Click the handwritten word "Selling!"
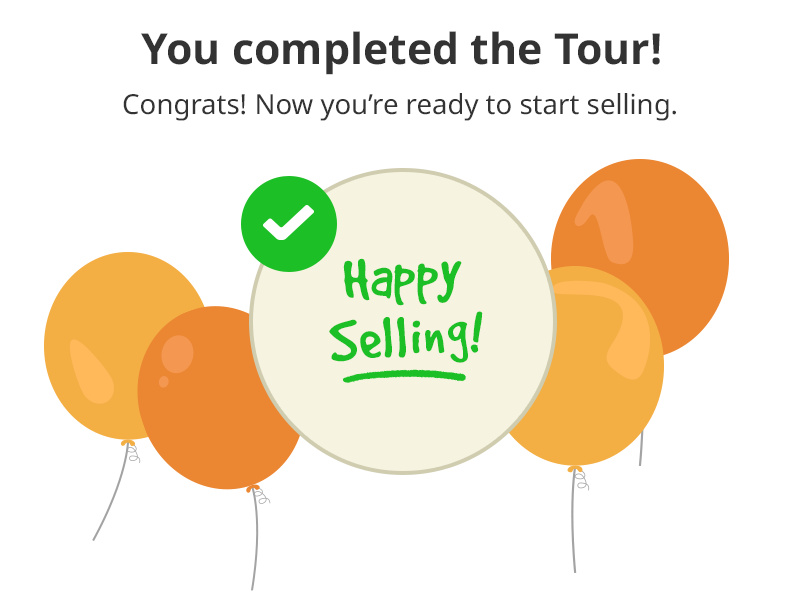 406,338
